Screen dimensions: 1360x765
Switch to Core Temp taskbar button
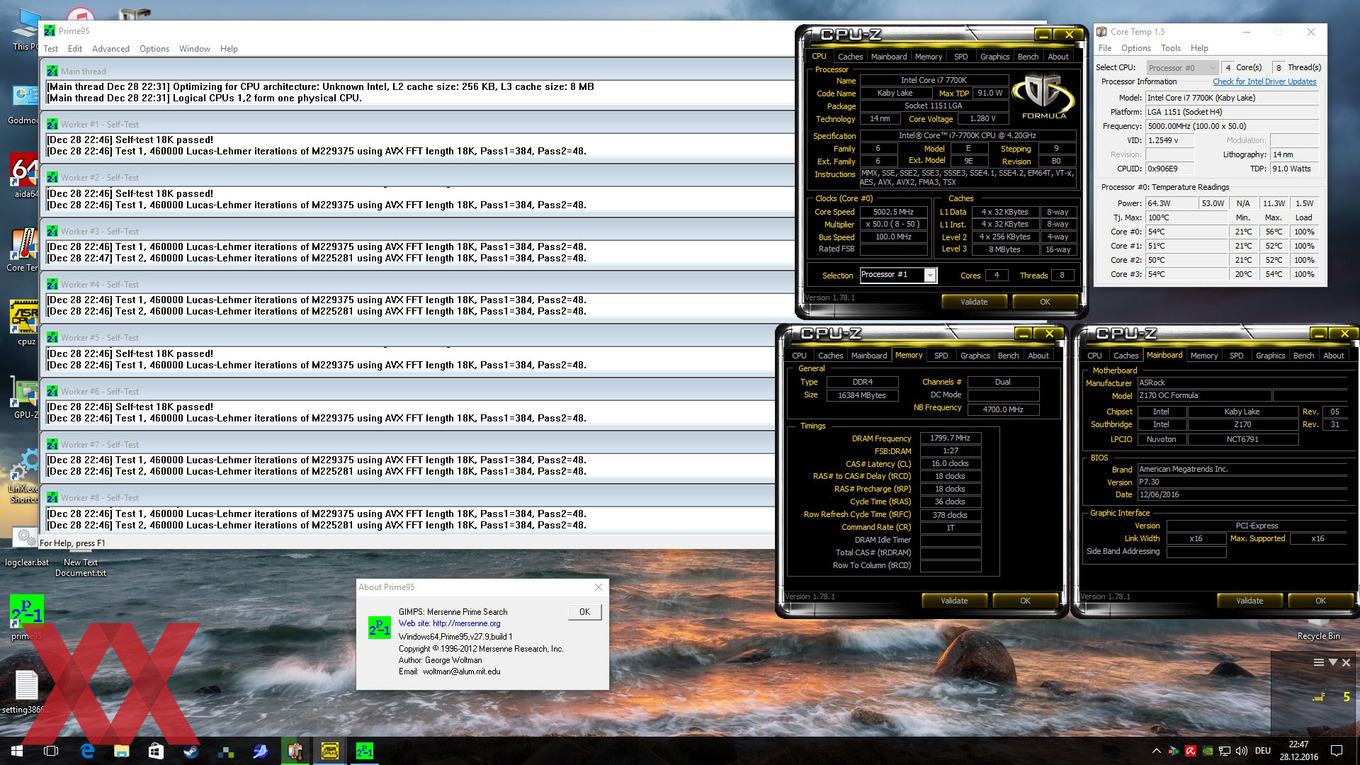(x=295, y=750)
